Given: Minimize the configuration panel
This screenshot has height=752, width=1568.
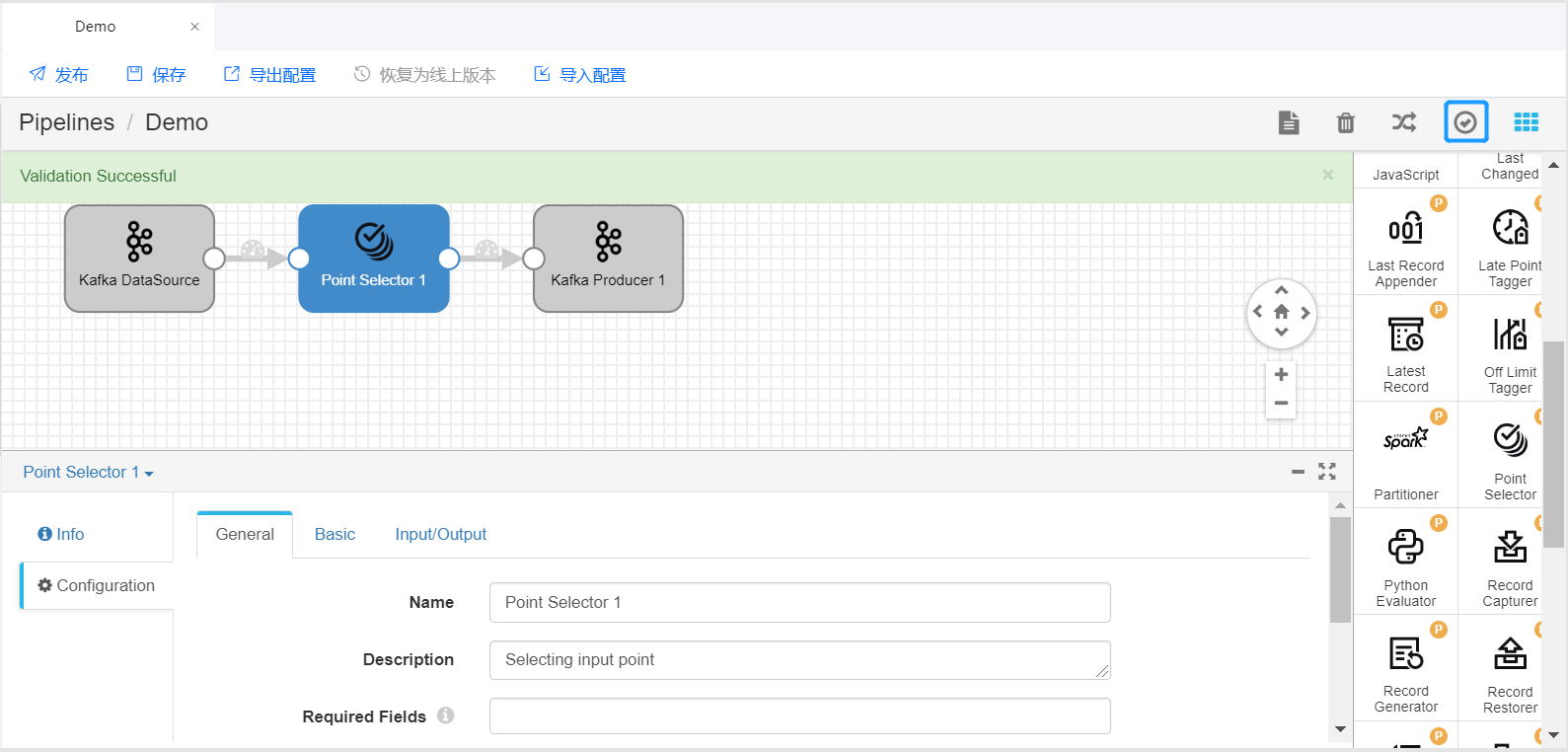Looking at the screenshot, I should coord(1298,473).
